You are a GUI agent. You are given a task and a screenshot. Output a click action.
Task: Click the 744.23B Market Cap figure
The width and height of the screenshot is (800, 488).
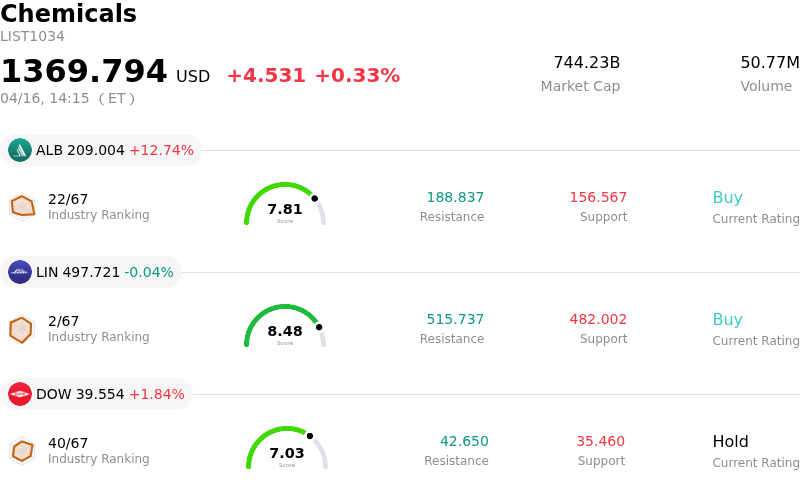tap(586, 63)
